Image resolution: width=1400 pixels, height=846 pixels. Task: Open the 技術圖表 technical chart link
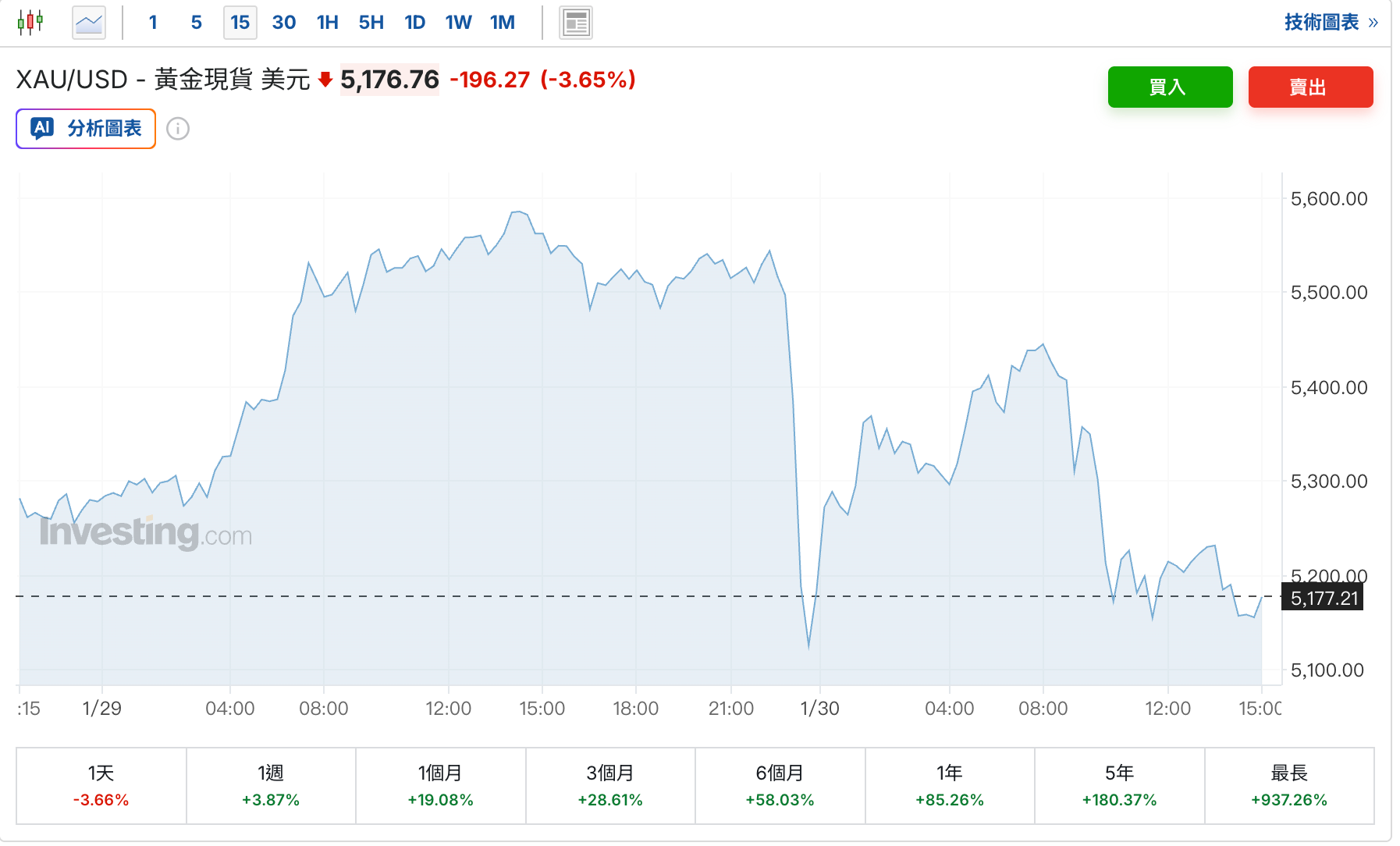pos(1331,23)
